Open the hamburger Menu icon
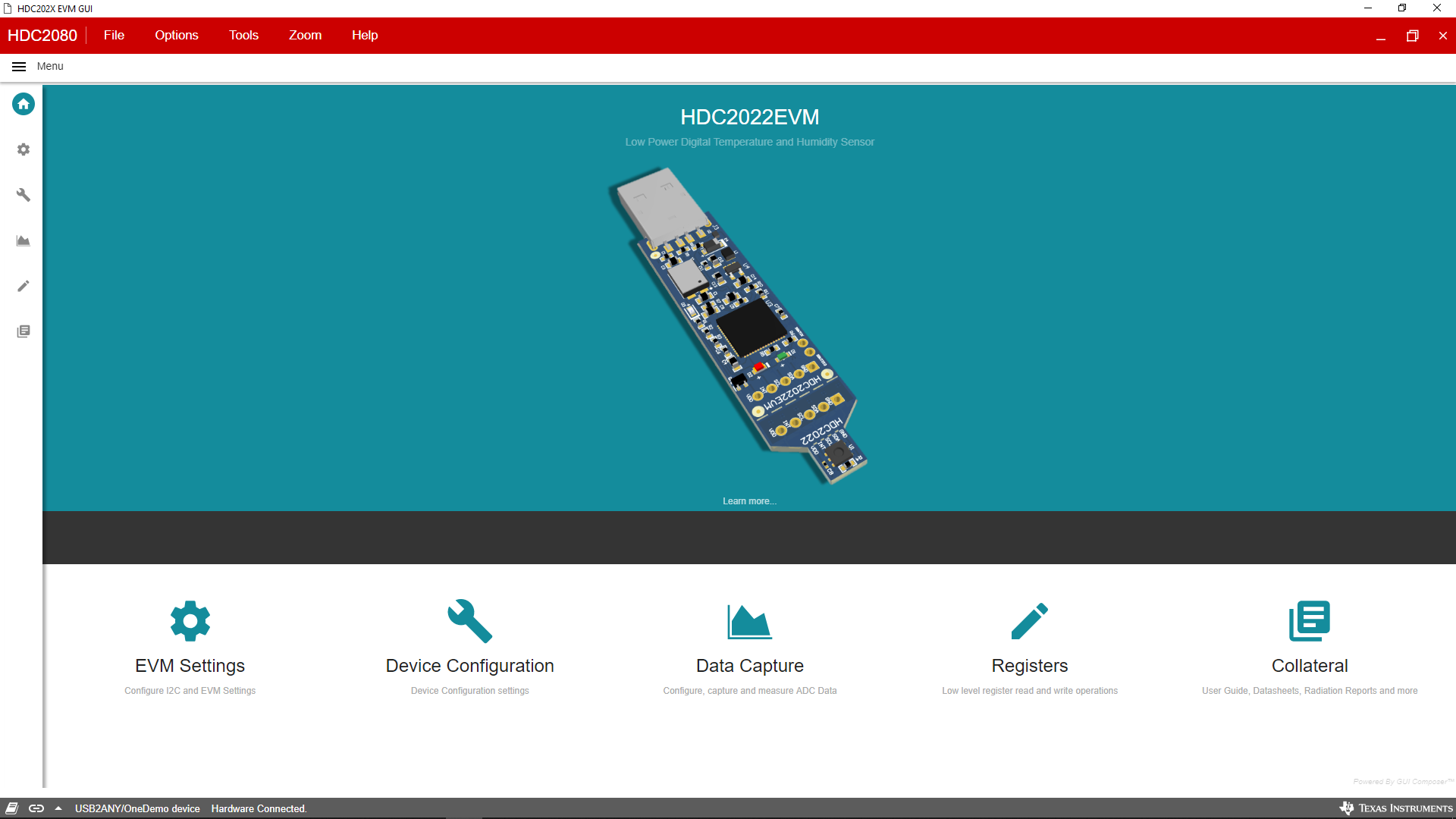Screen dimensions: 1456x819 [19, 67]
